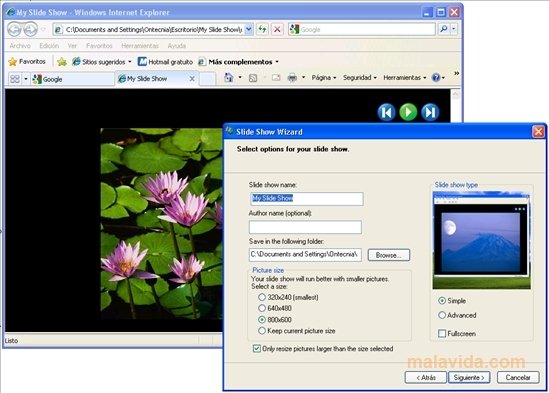Screen dimensions: 549x393
Task: Click the RSS feeds icon
Action: tap(253, 78)
